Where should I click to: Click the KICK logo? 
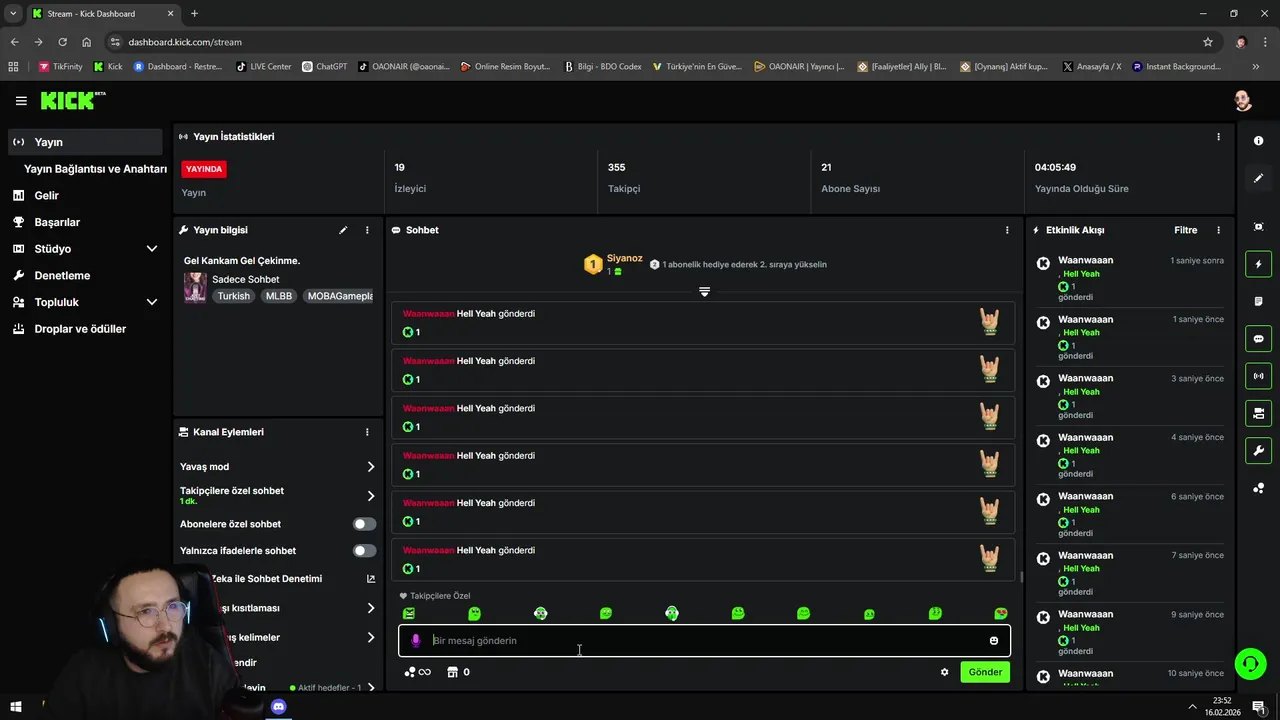click(x=72, y=100)
